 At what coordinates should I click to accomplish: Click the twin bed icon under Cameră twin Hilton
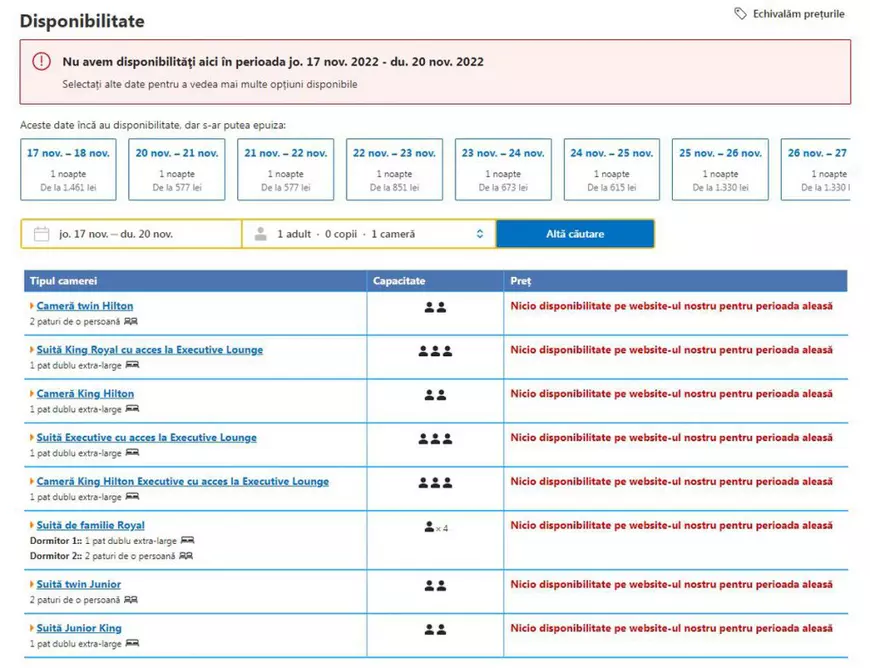131,321
